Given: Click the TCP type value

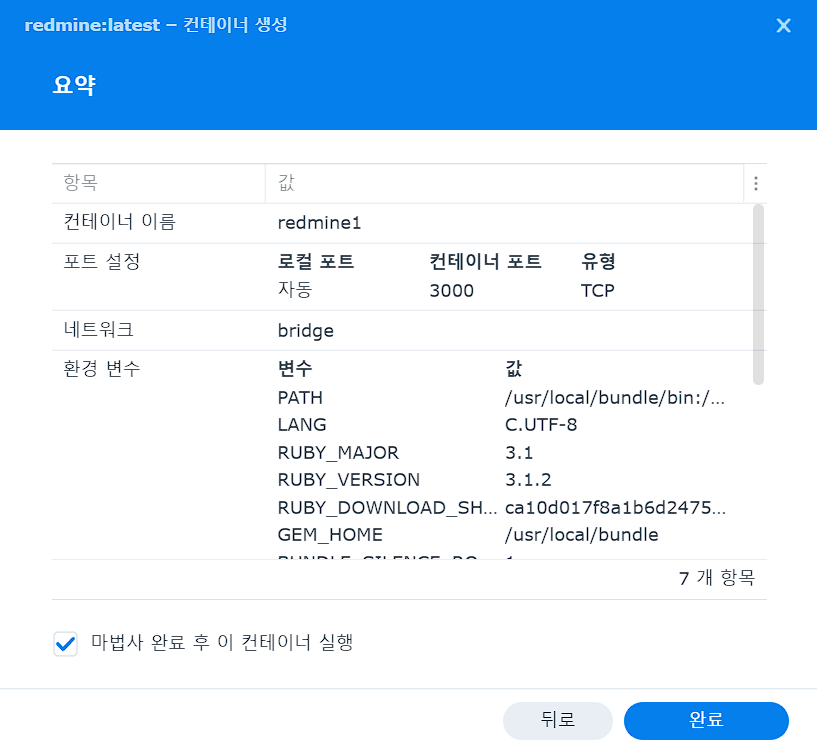Looking at the screenshot, I should (598, 291).
